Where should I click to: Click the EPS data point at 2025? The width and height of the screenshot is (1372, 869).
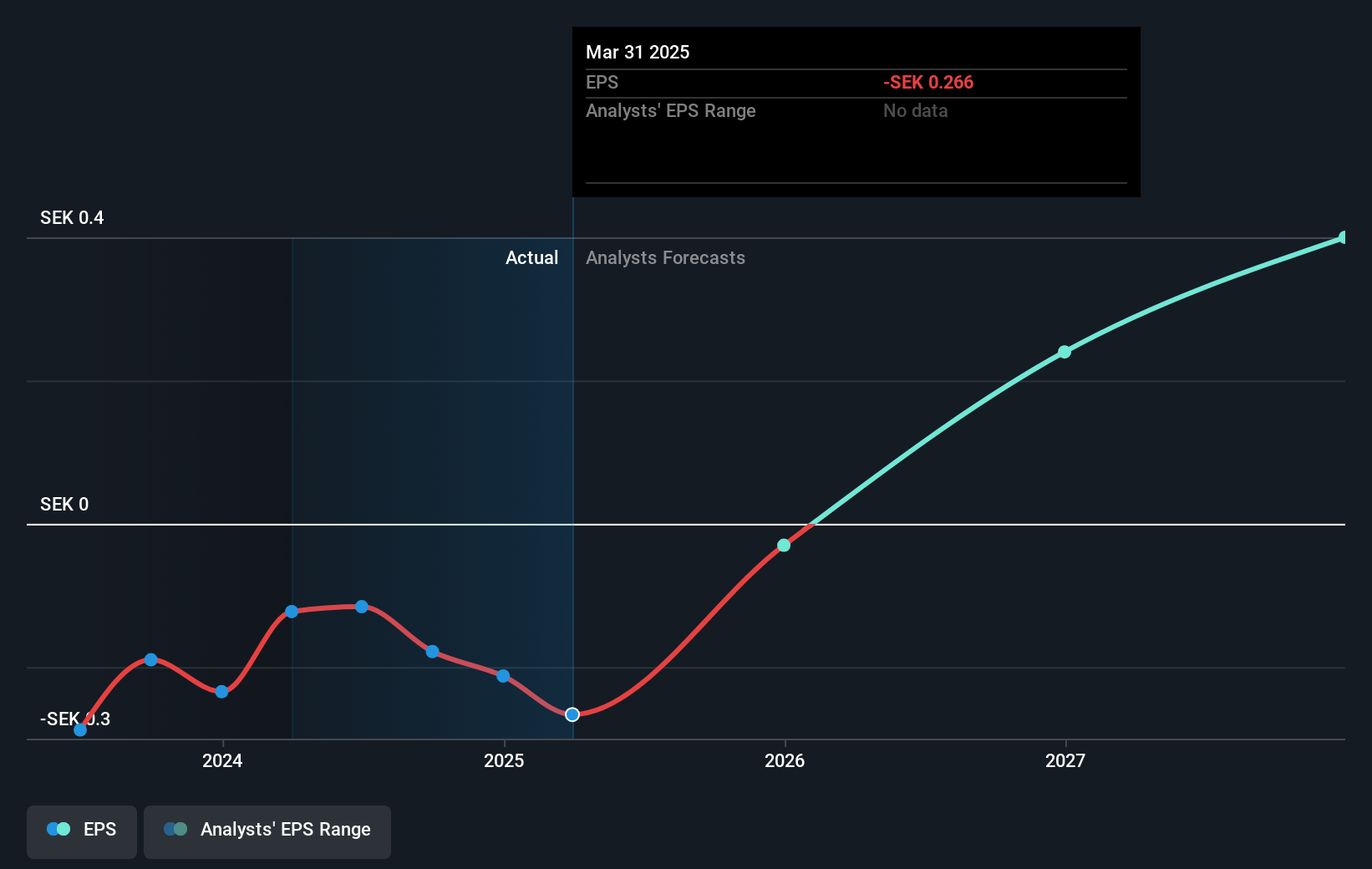pyautogui.click(x=503, y=676)
